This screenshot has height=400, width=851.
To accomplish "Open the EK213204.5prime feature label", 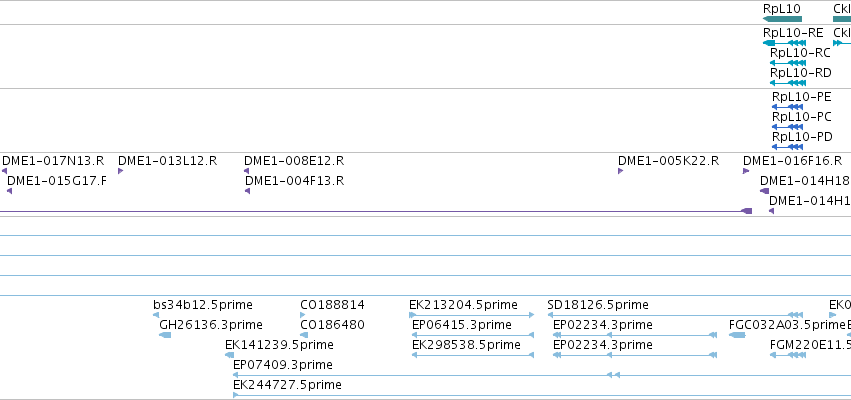I will coord(463,305).
